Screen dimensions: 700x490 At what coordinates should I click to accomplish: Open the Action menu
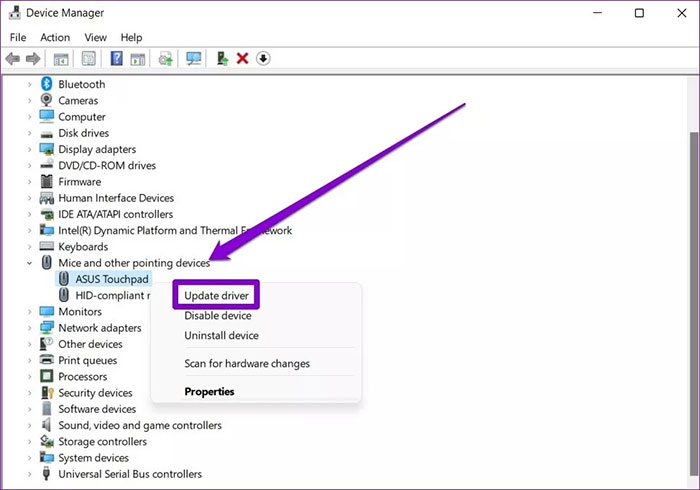coord(55,37)
